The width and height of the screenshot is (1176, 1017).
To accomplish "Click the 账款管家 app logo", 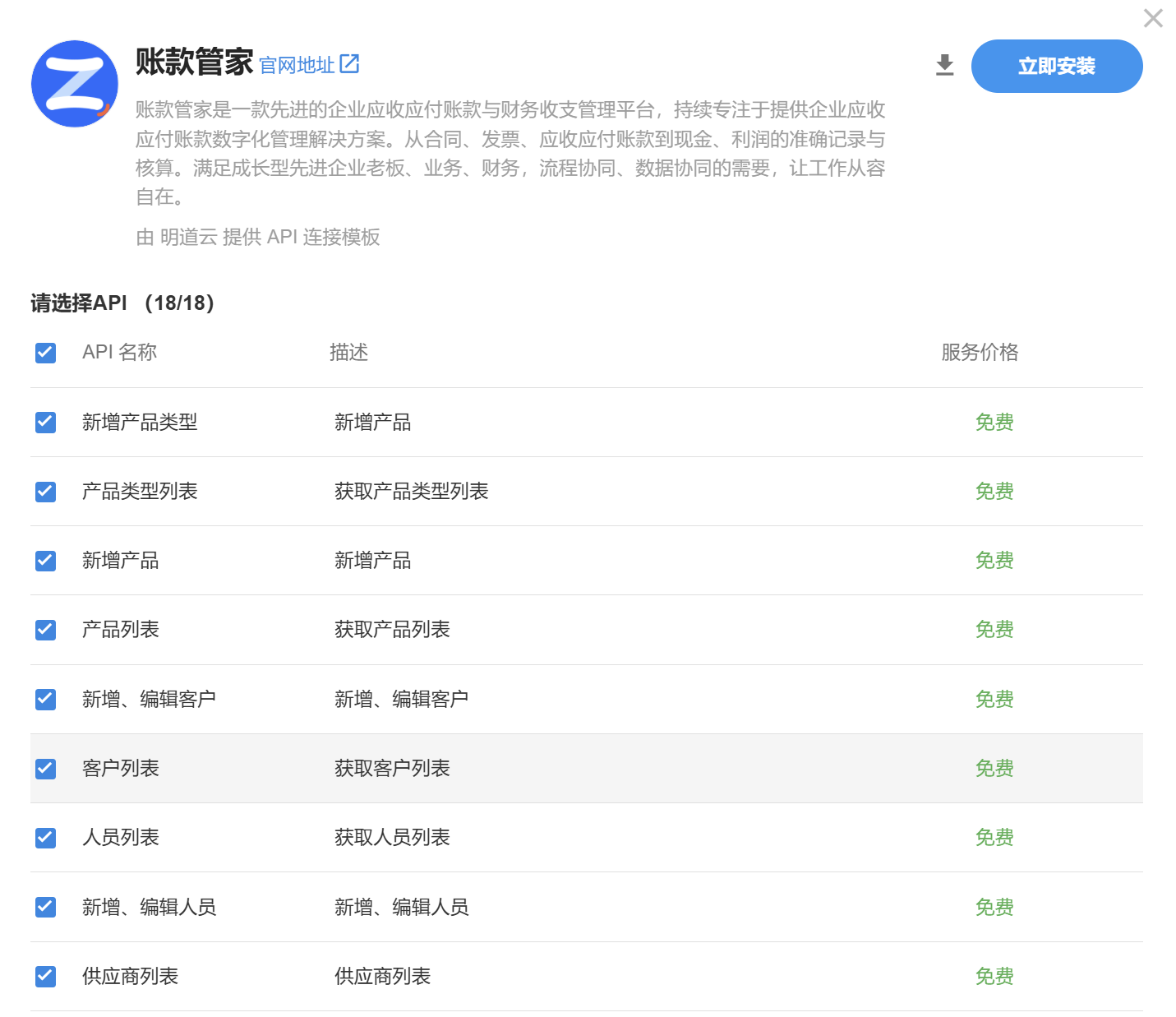I will (75, 84).
